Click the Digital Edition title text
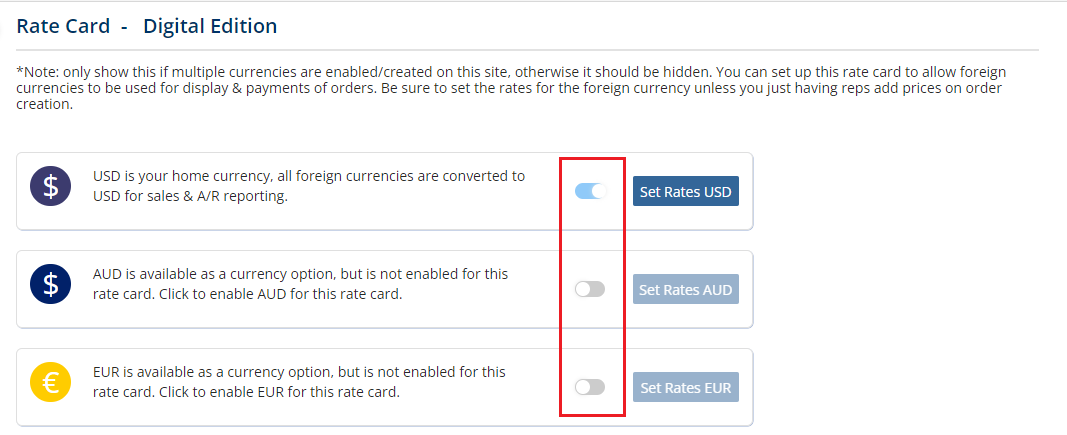Image resolution: width=1067 pixels, height=435 pixels. click(210, 26)
